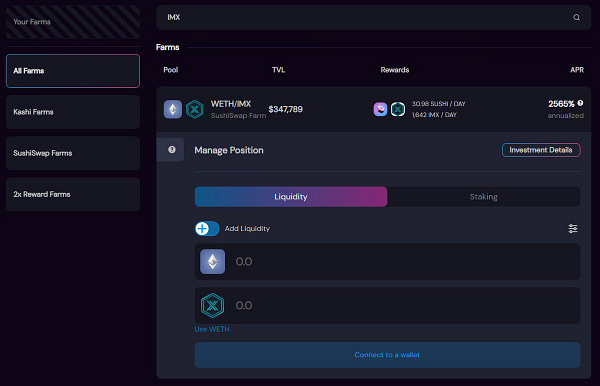Click Connect to a wallet button

click(387, 355)
